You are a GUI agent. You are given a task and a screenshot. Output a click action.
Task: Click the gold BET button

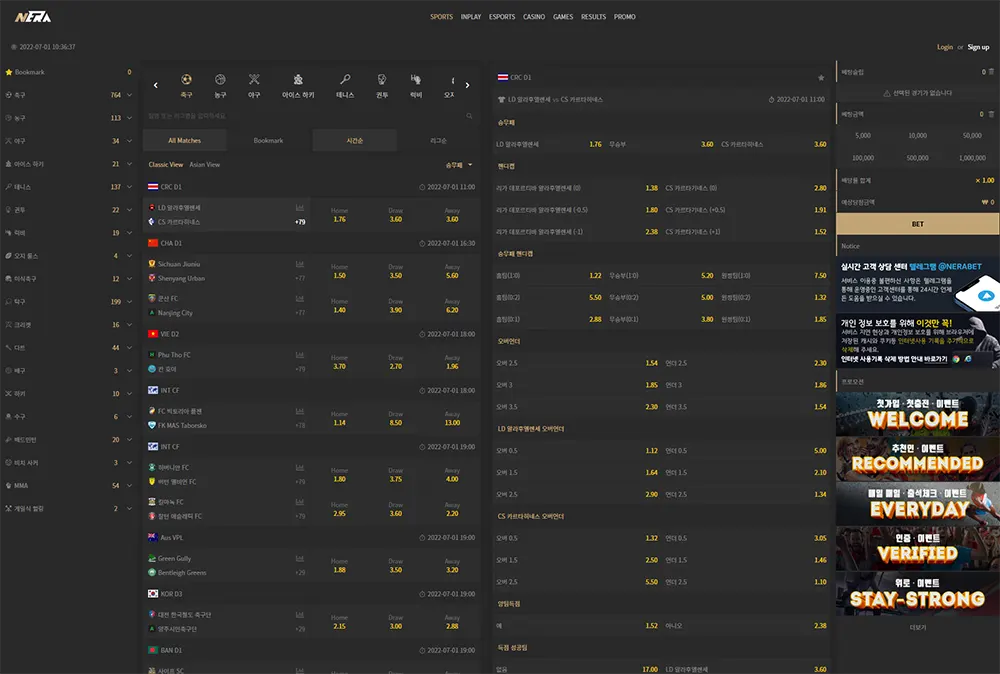coord(917,224)
